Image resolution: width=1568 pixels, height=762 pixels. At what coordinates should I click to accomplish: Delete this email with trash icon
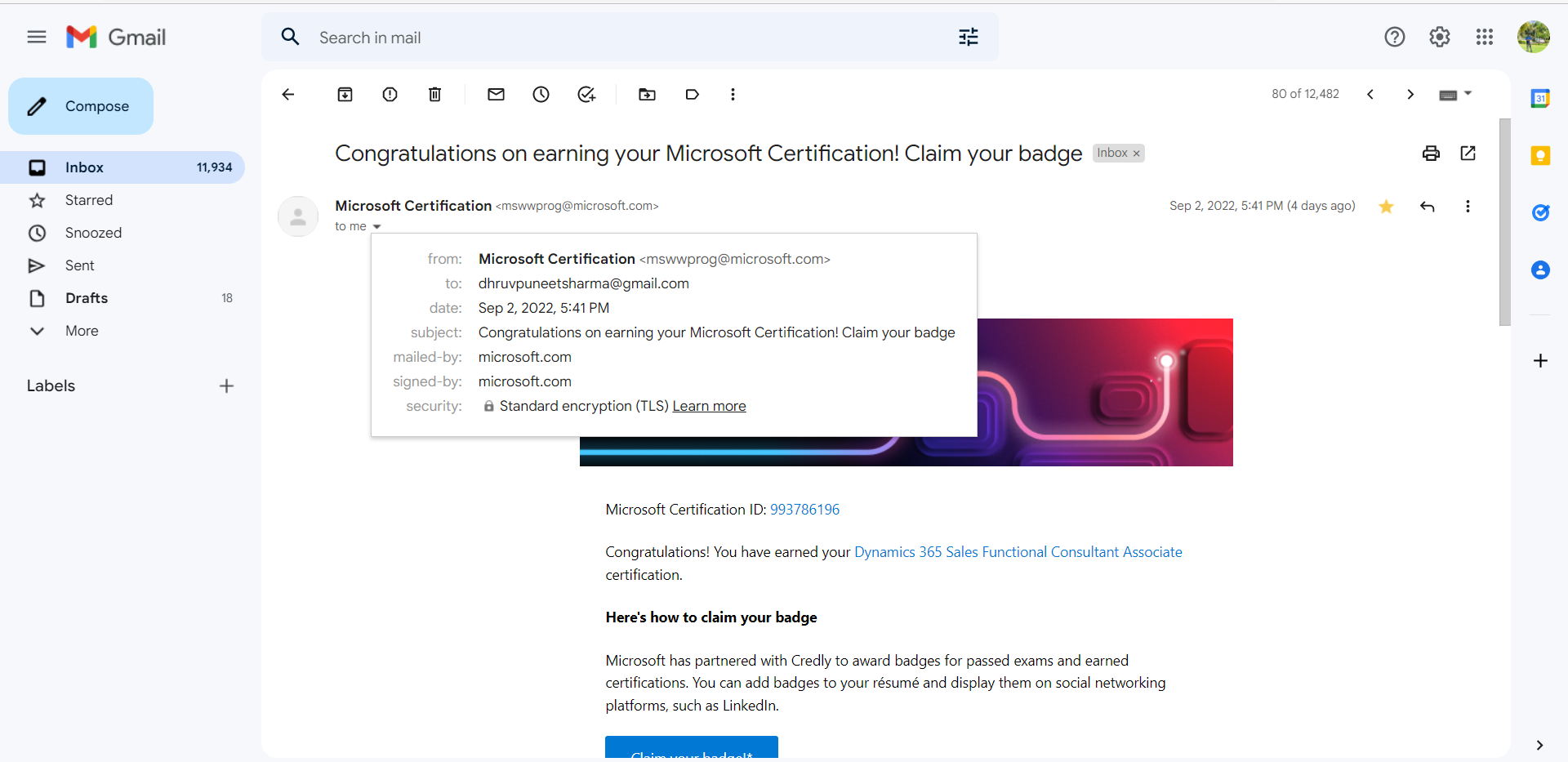coord(435,95)
